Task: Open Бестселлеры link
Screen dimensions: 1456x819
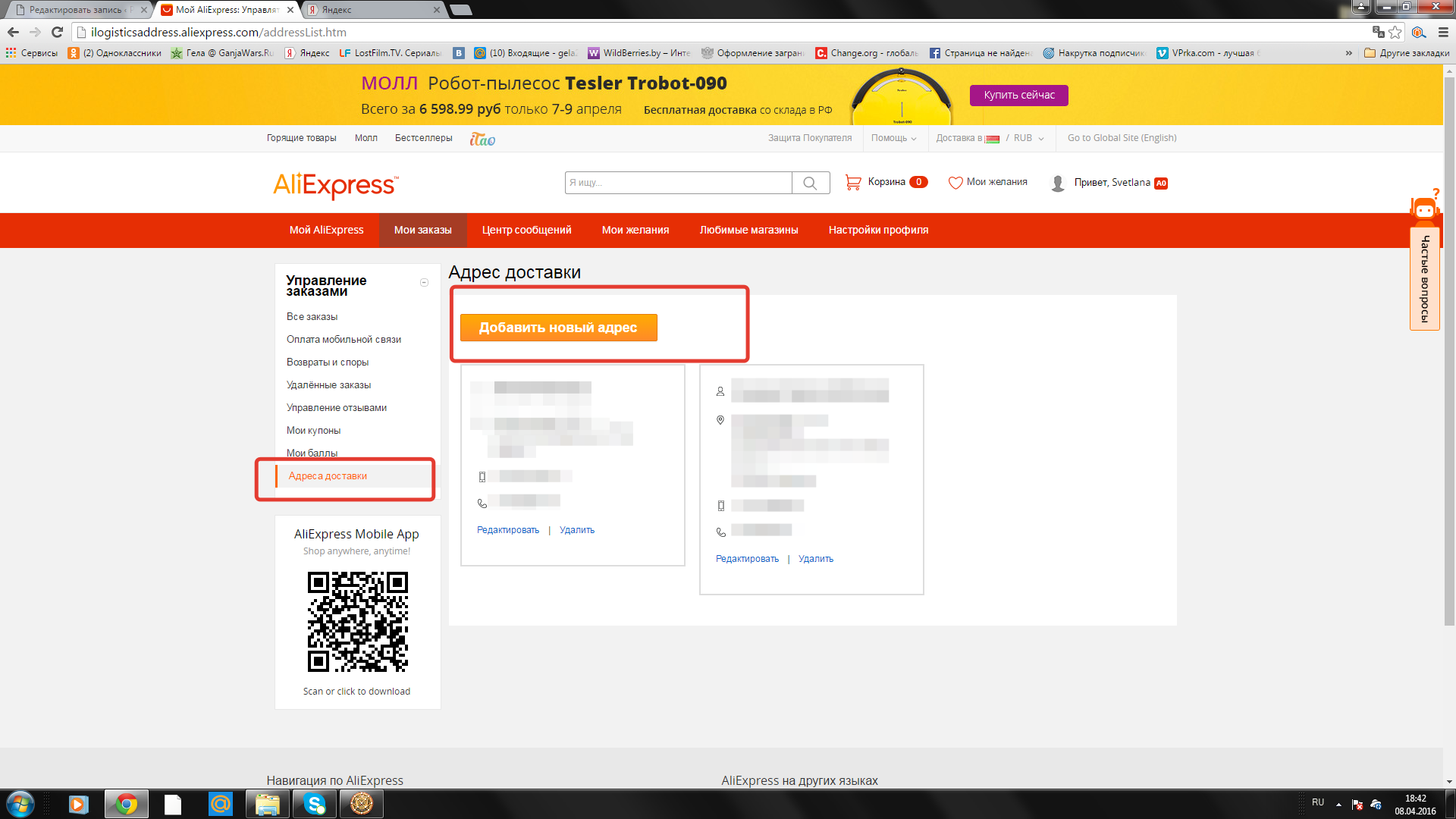Action: click(423, 138)
